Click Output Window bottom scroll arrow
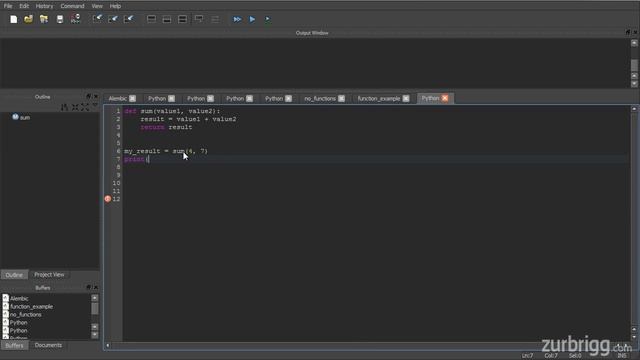 (x=634, y=84)
